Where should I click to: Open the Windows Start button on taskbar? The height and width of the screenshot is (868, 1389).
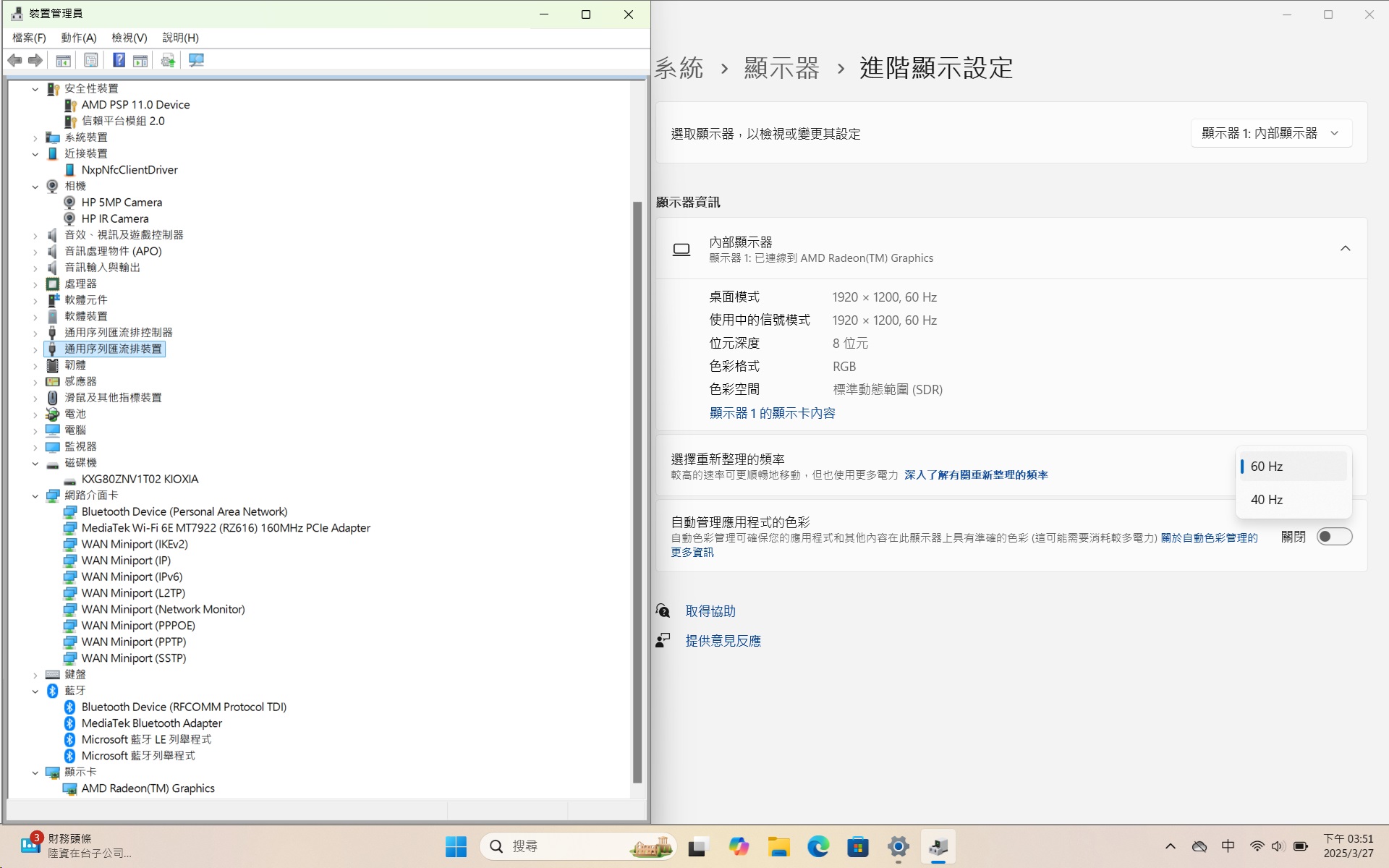(456, 846)
